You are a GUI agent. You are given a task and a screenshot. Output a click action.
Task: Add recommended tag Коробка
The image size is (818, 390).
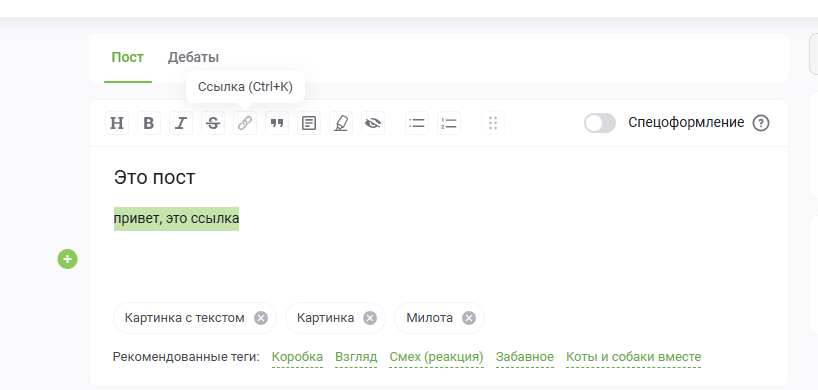tap(297, 357)
